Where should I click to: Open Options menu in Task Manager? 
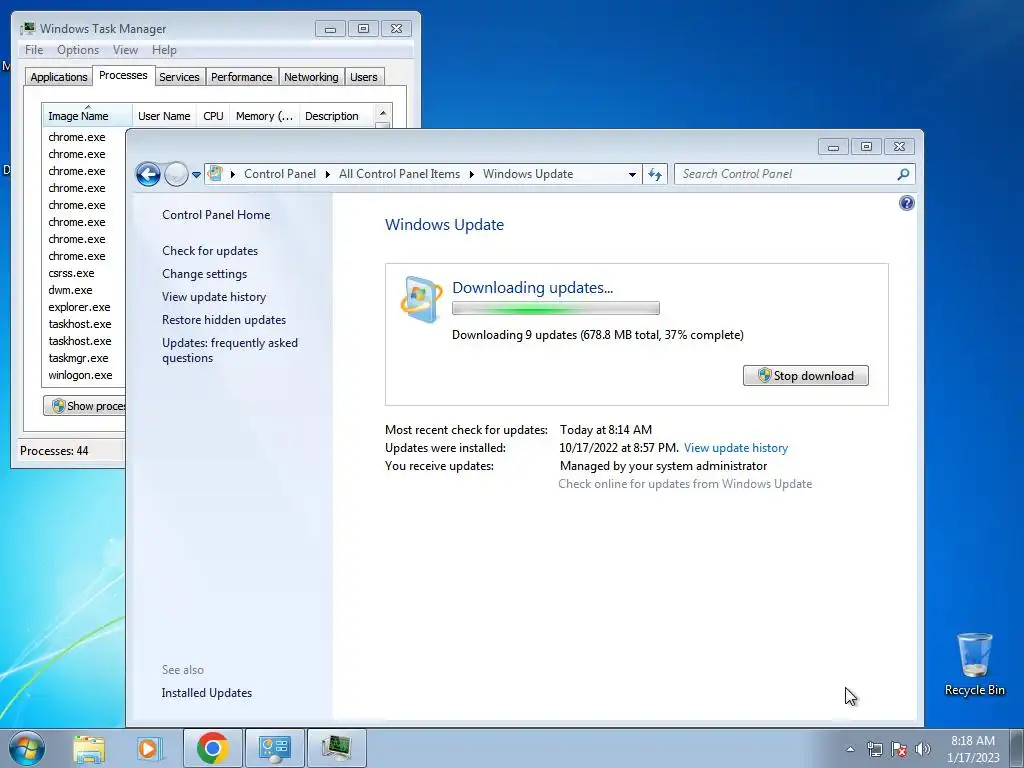click(x=78, y=50)
